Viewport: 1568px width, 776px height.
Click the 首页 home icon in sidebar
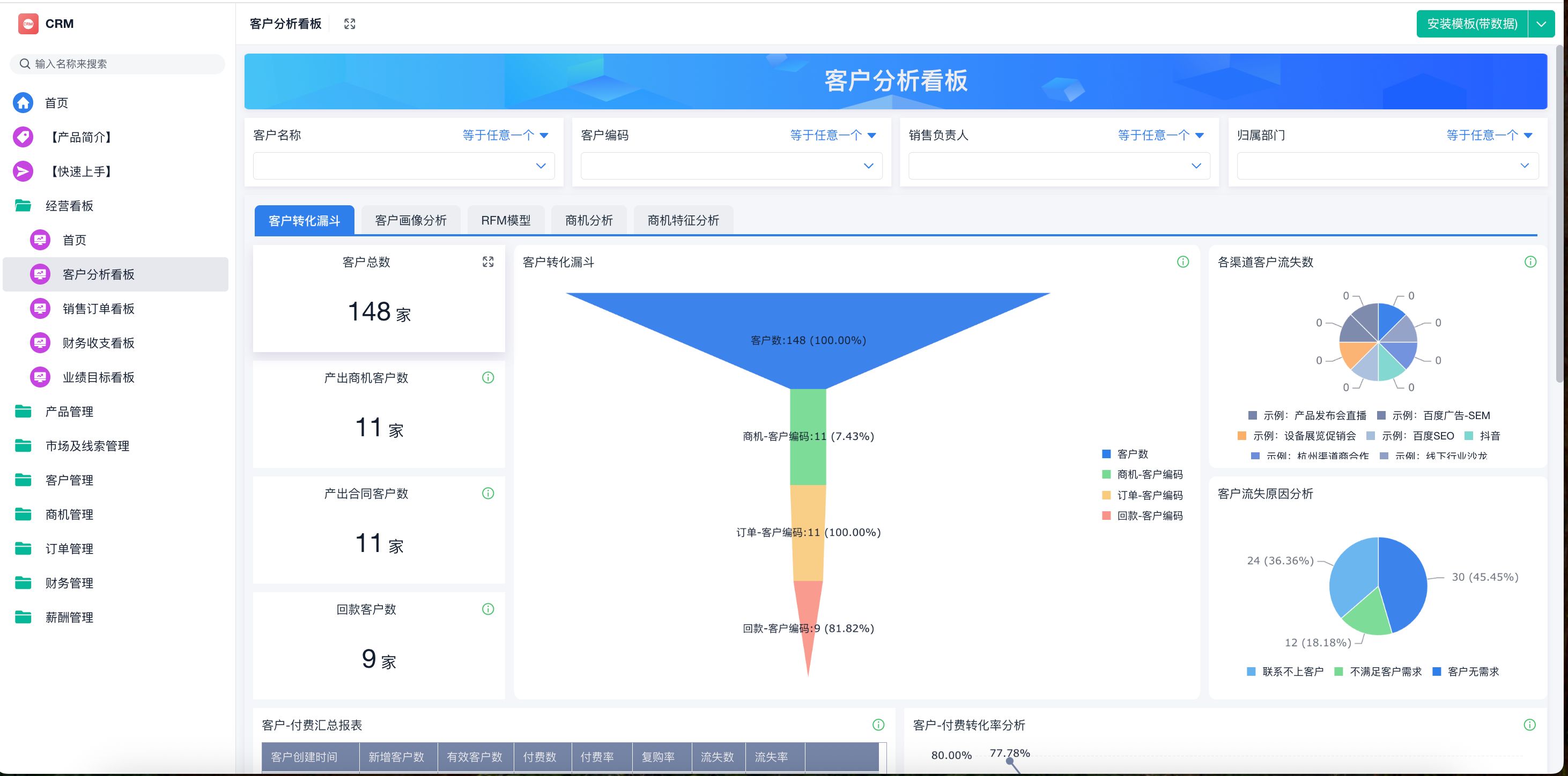23,103
